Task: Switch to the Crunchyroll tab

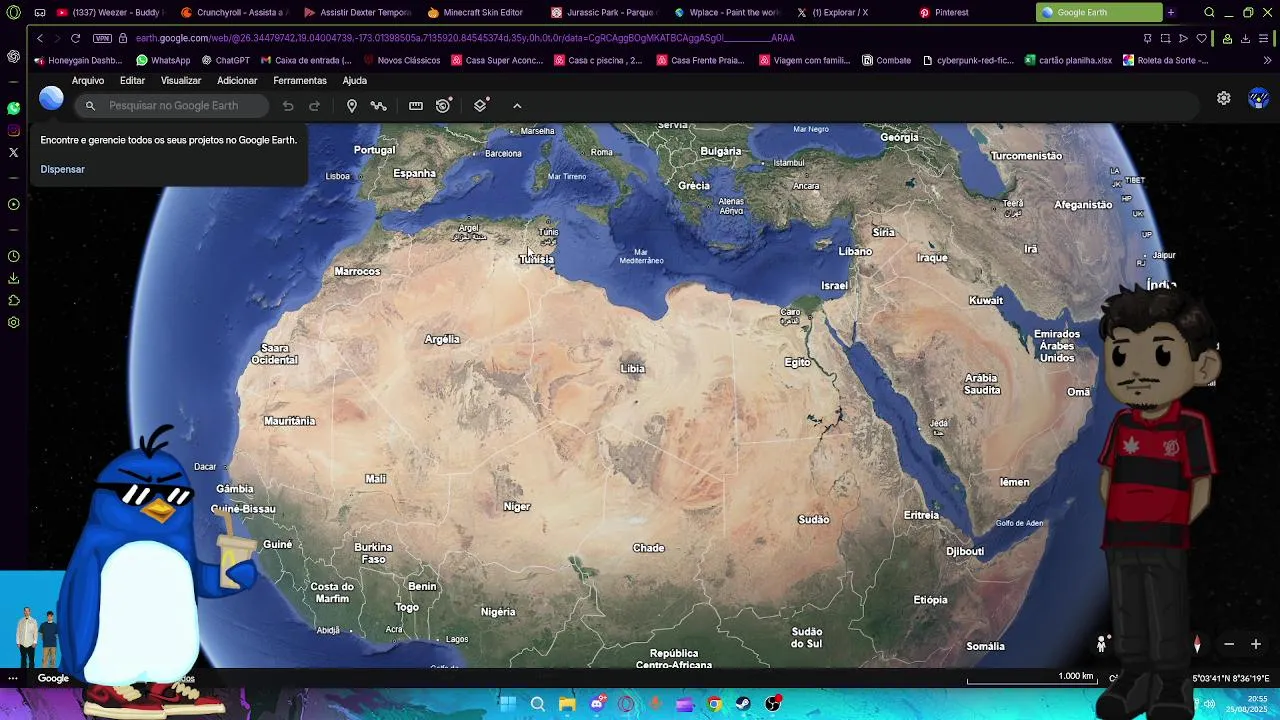Action: 234,12
